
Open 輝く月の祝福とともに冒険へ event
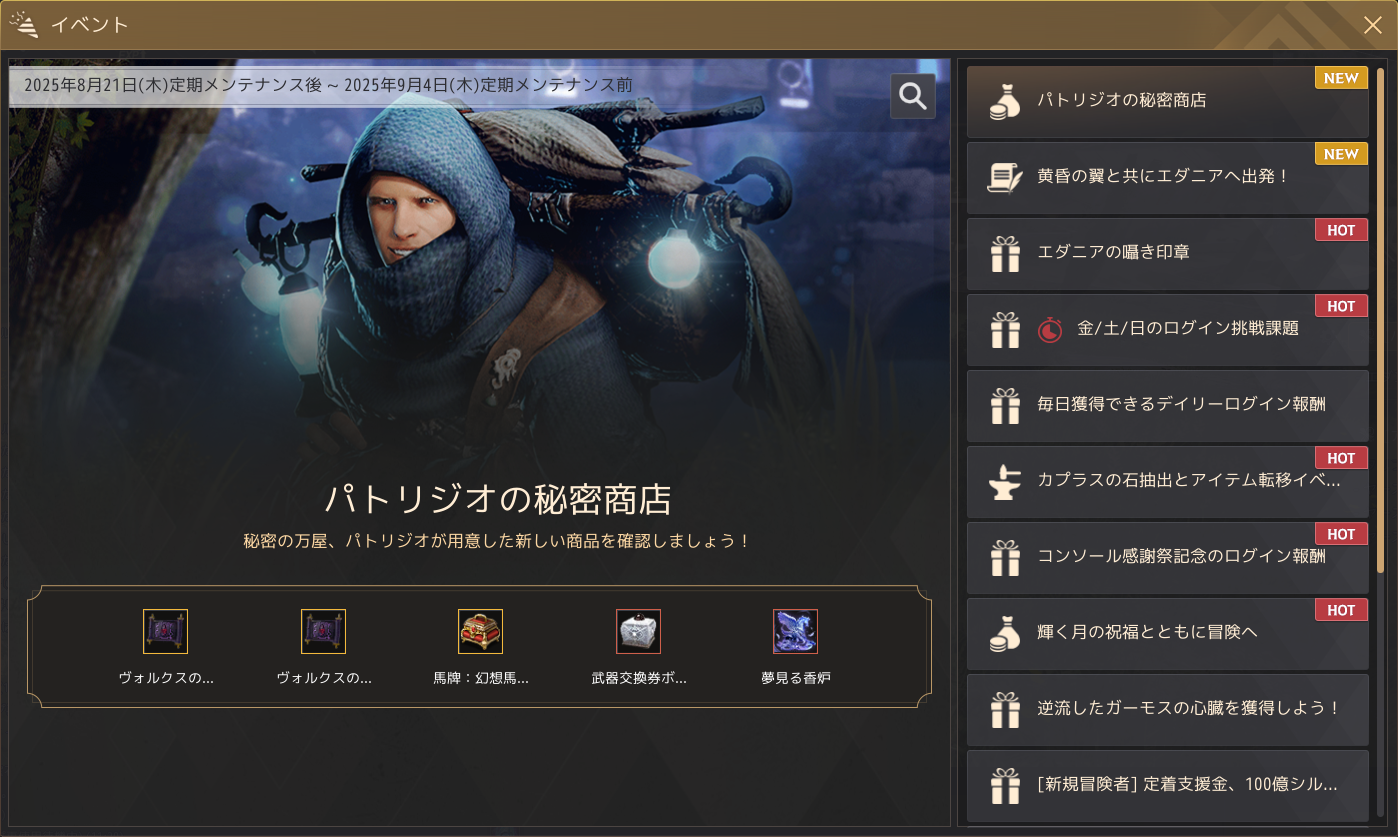(1167, 633)
